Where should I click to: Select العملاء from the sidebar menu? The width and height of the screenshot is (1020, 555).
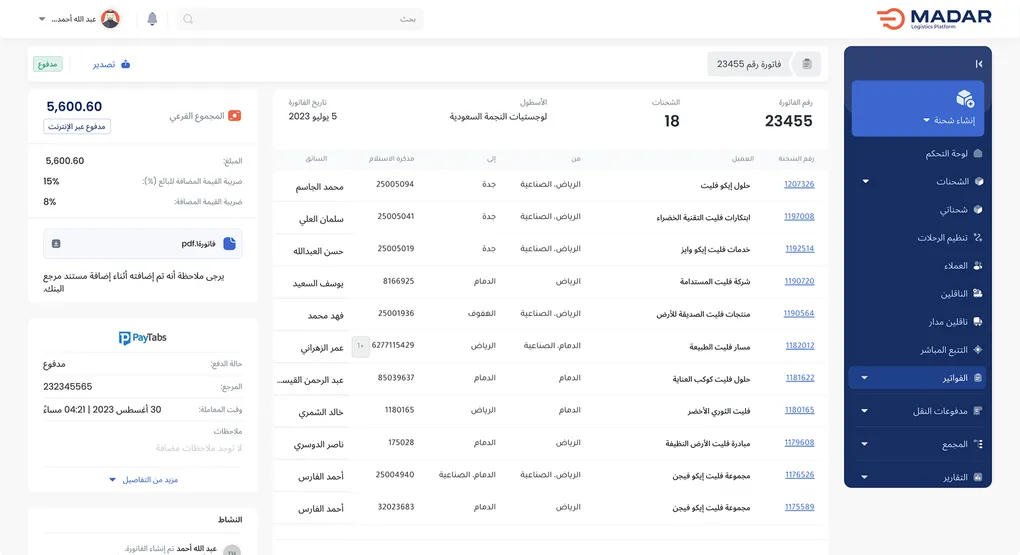click(955, 266)
